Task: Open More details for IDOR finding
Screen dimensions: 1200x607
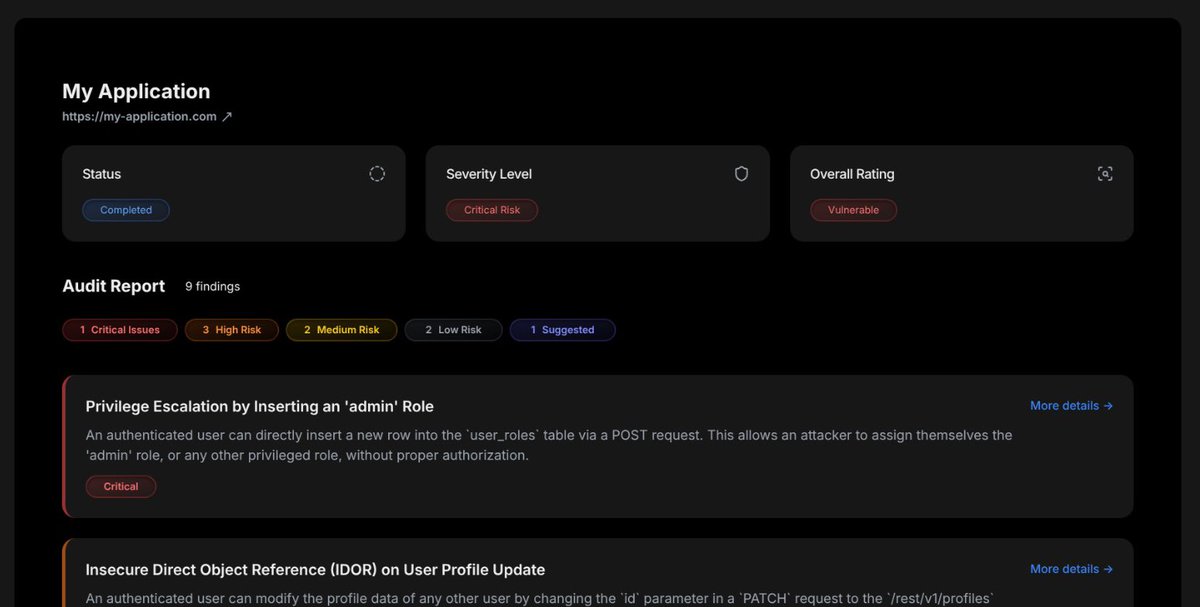Action: 1071,569
